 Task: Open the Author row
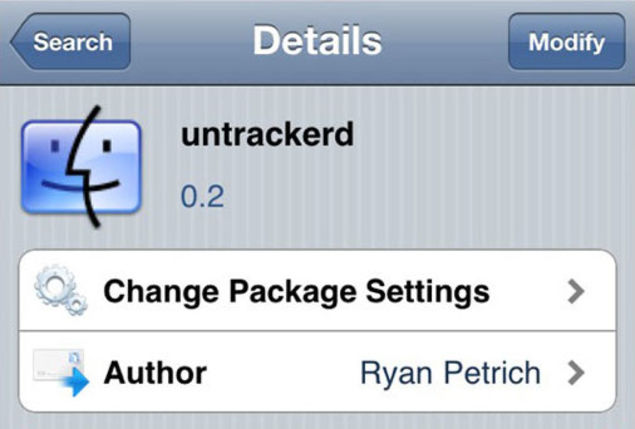click(x=318, y=372)
